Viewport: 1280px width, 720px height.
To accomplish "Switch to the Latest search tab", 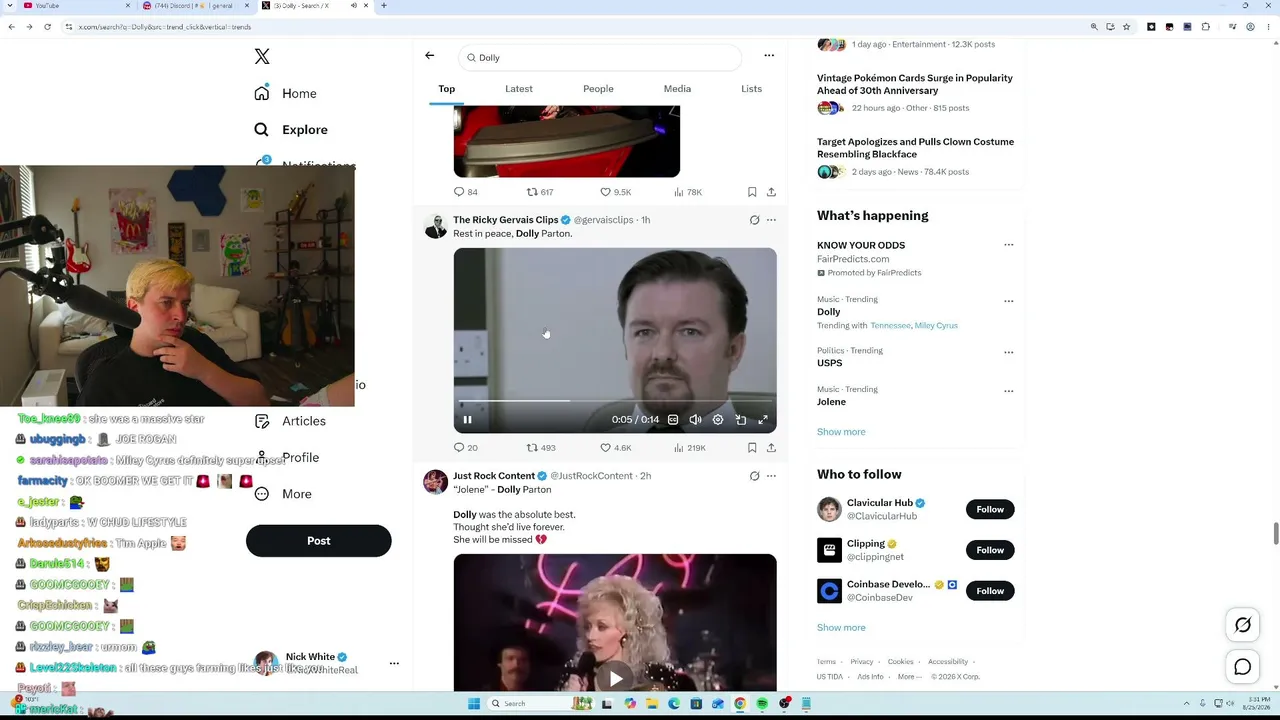I will pos(519,89).
